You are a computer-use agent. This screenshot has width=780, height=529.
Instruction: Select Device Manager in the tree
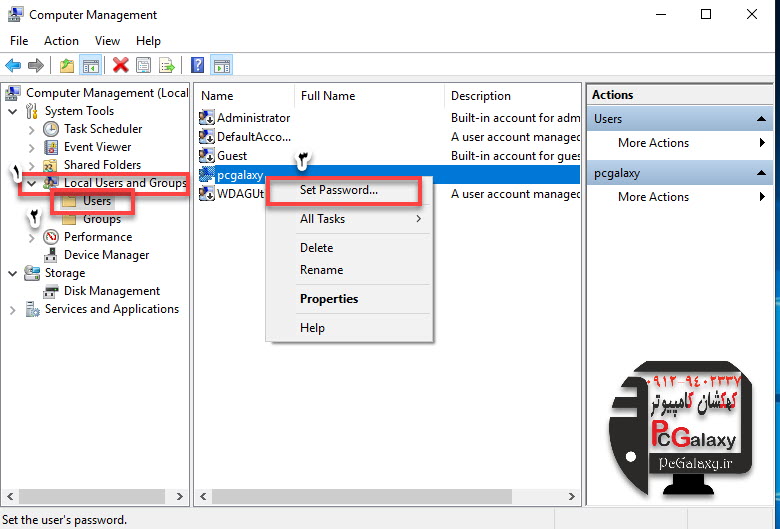106,255
